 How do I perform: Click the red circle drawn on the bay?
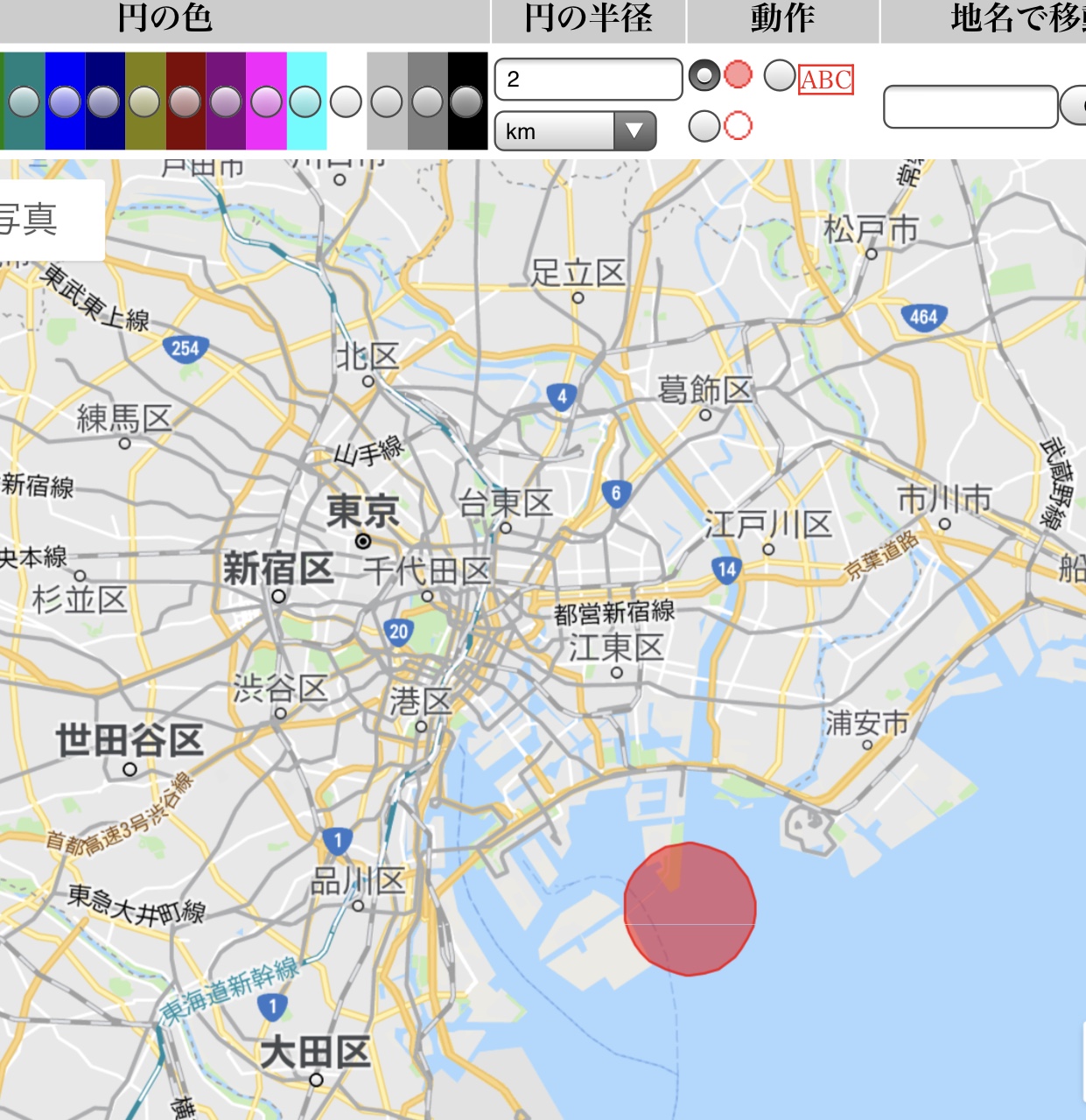[x=690, y=909]
